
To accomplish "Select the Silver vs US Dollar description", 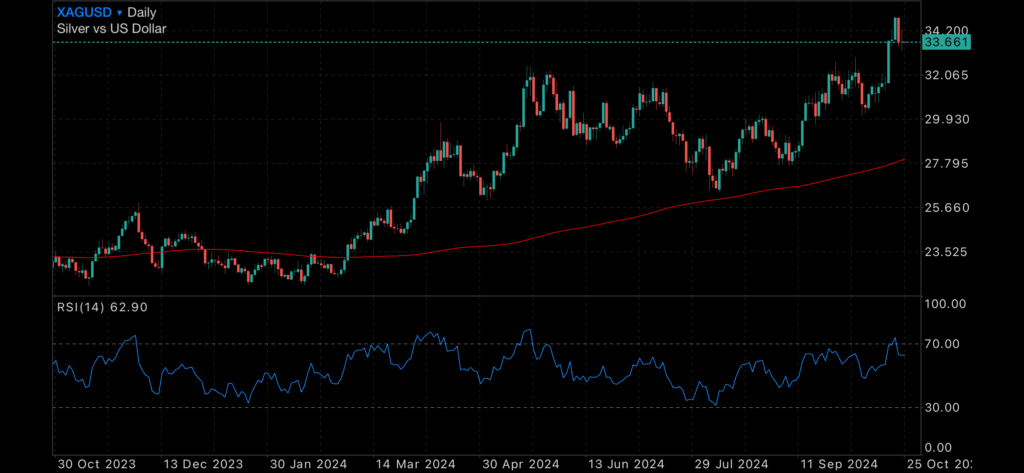I will point(112,29).
